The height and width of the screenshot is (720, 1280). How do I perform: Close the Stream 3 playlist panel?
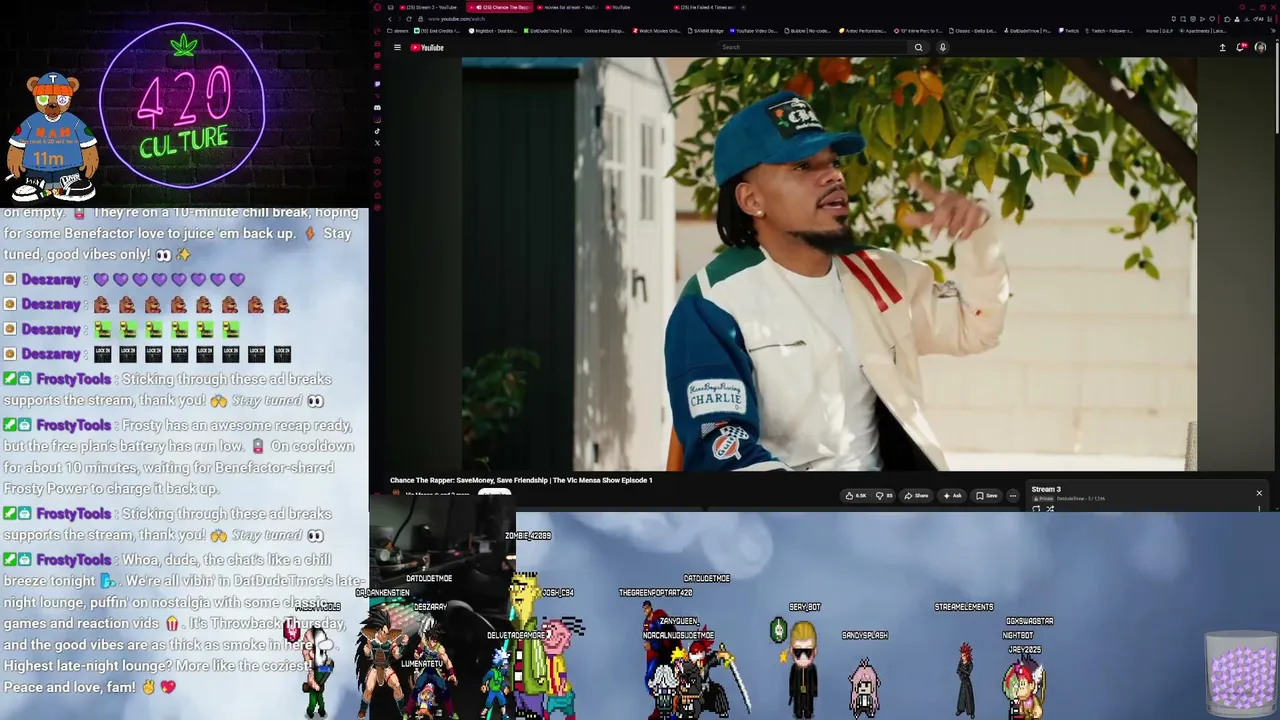pos(1259,493)
